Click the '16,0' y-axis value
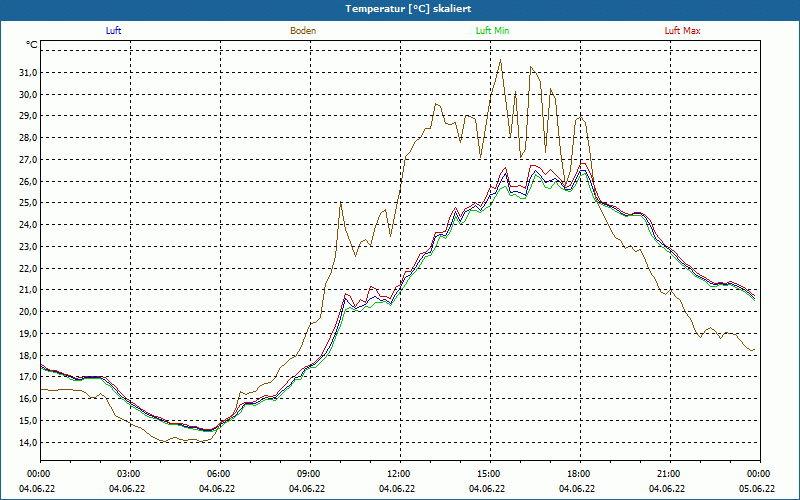Screen dimensions: 800x500 [x=28, y=399]
